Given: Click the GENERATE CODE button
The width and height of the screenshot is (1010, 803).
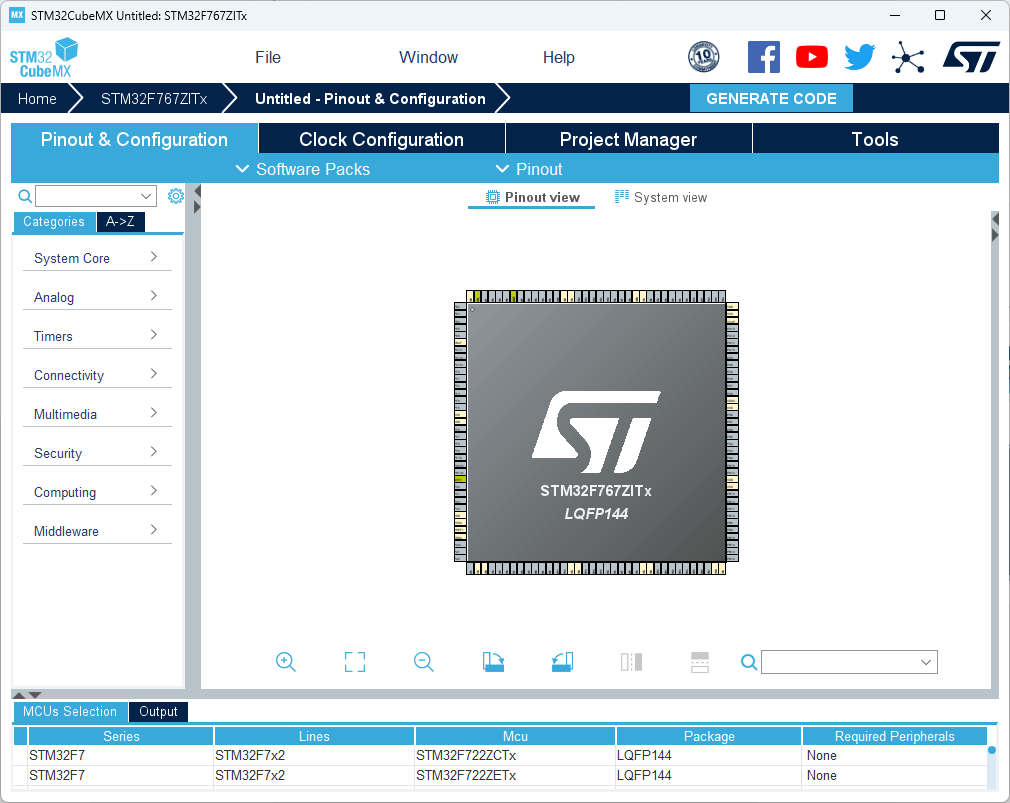Looking at the screenshot, I should (x=771, y=99).
